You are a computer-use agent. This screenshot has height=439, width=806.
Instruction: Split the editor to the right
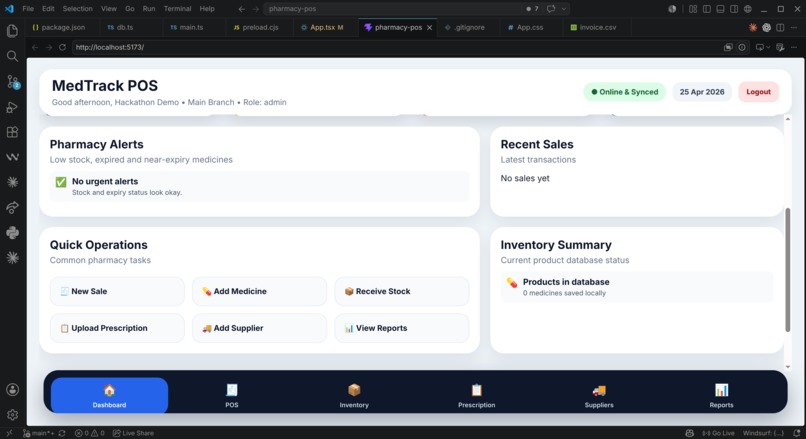(780, 27)
